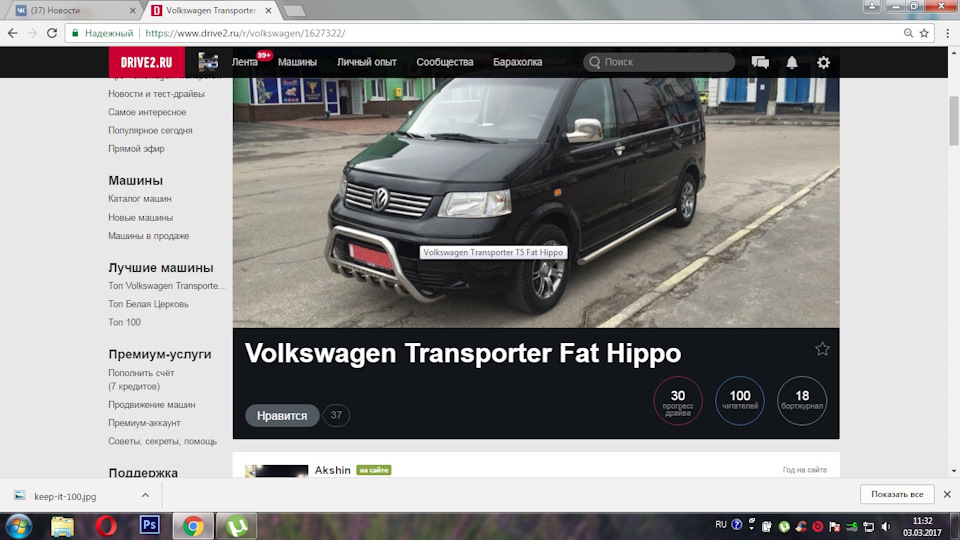Screen dimensions: 960x540
Task: Open the Лента menu item
Action: [244, 62]
